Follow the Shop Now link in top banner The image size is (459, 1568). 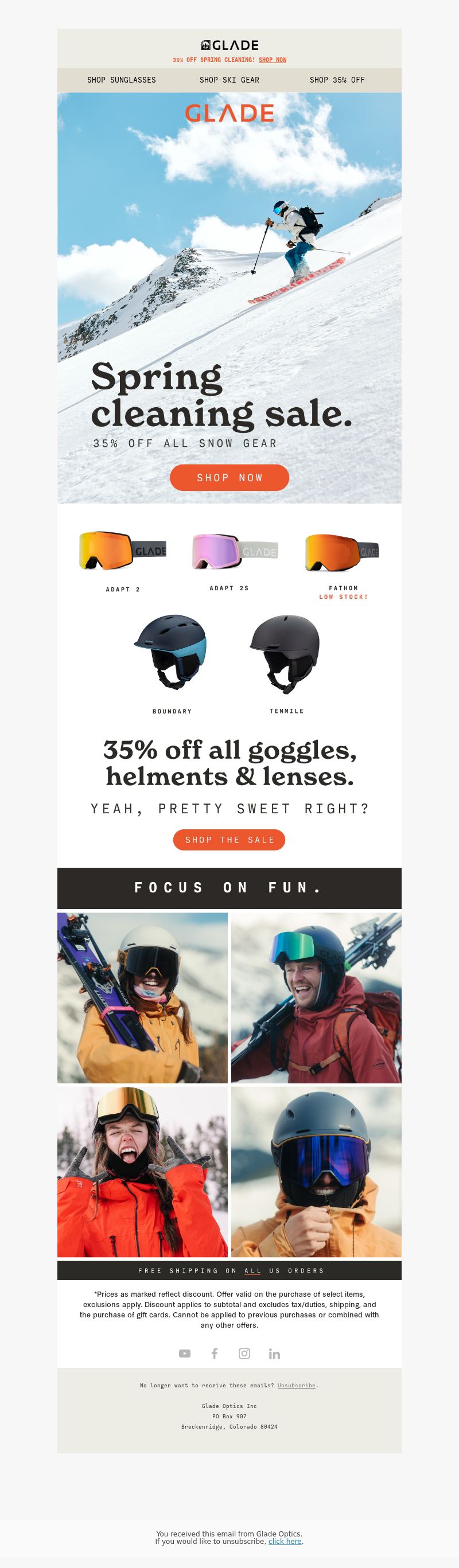point(272,60)
